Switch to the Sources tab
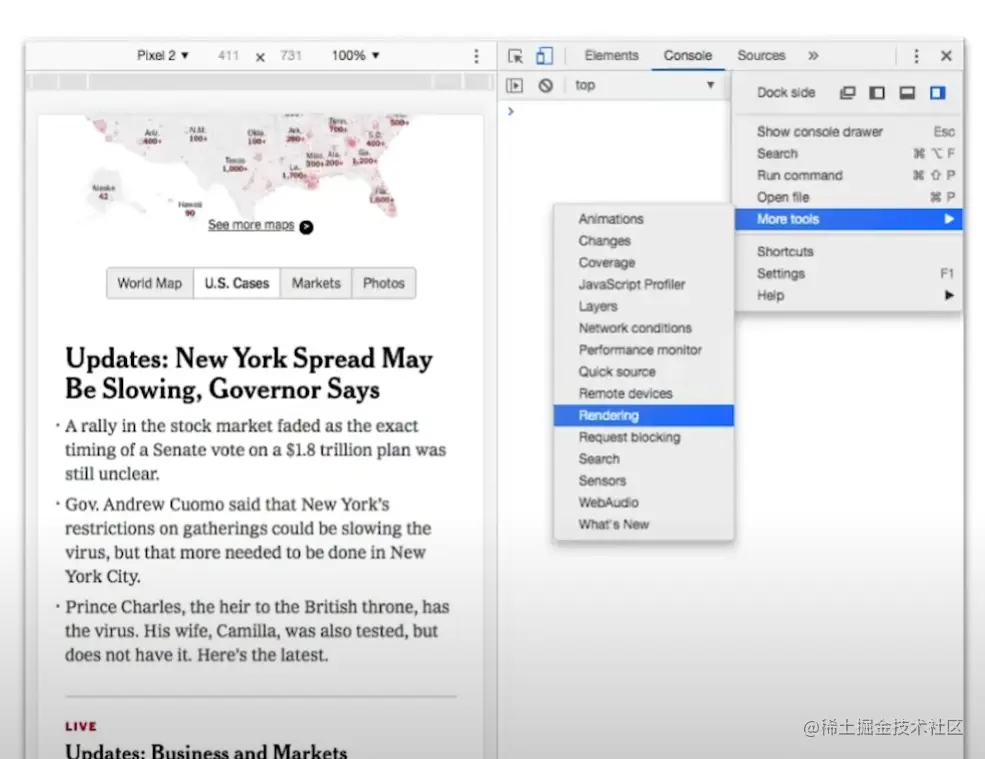 (x=761, y=55)
